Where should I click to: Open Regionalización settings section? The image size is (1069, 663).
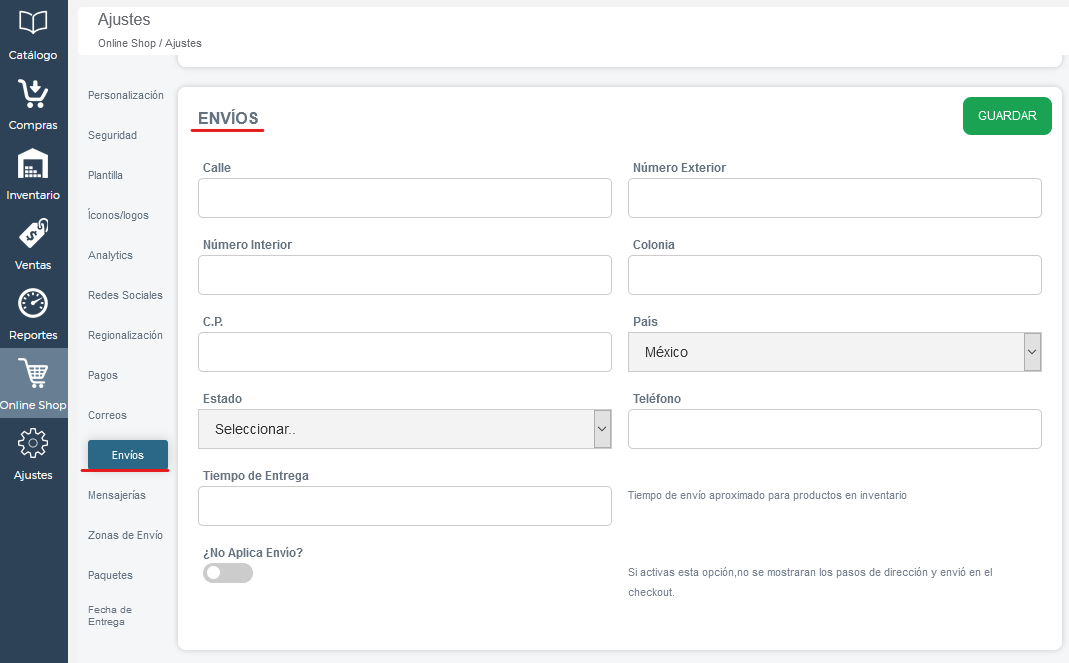click(125, 336)
